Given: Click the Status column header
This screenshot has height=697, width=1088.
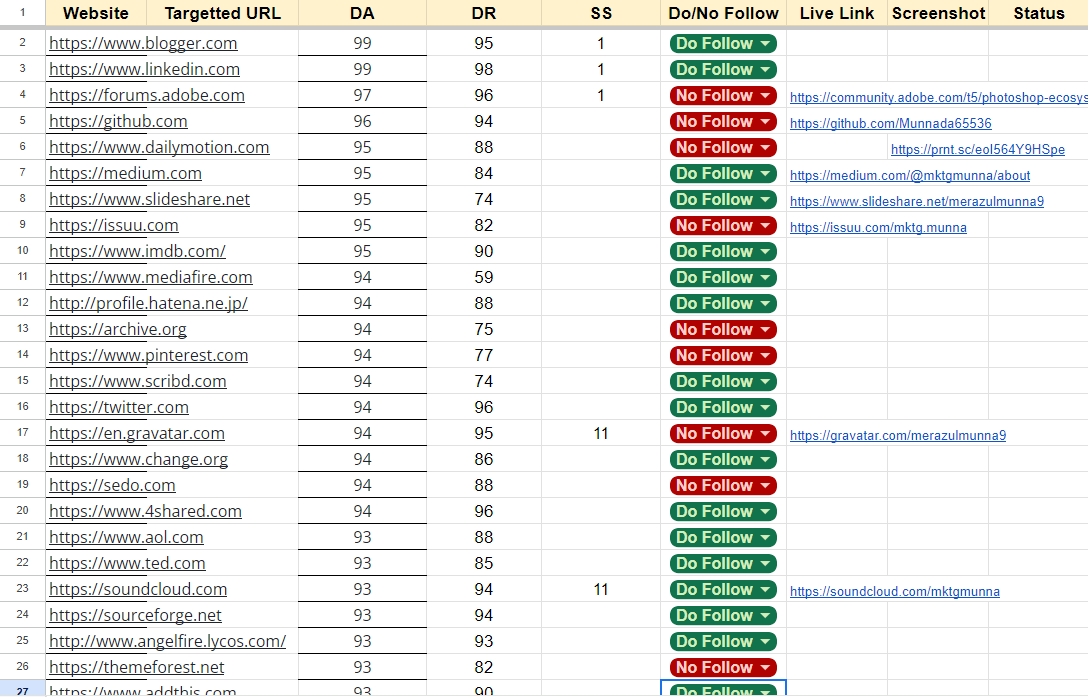Looking at the screenshot, I should coord(1039,13).
